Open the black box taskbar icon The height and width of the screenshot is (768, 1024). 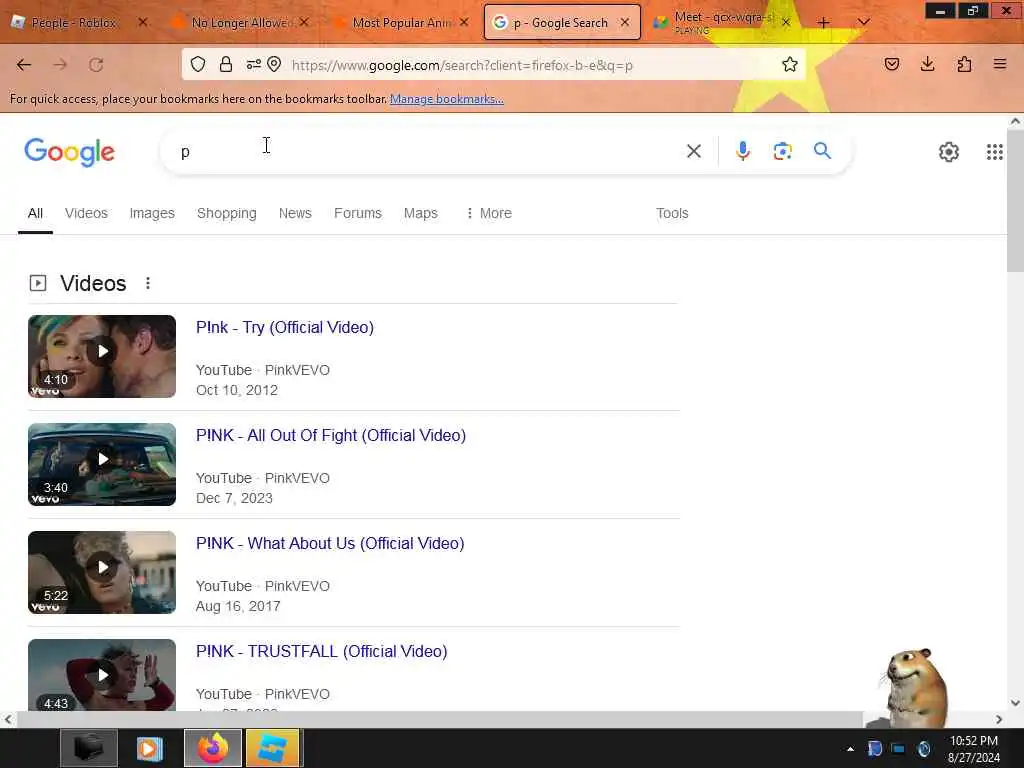click(x=89, y=748)
